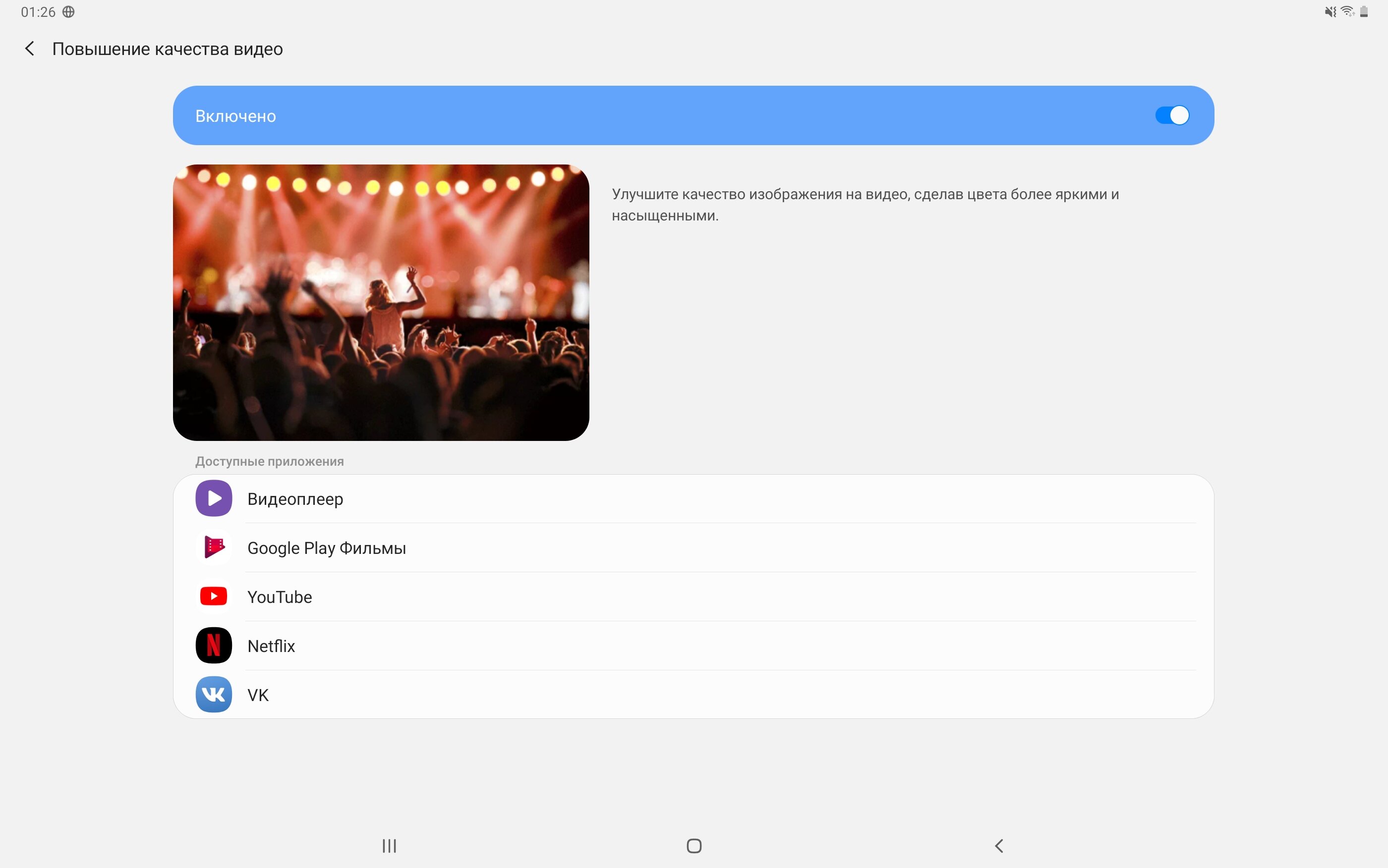Tap the Включено label text
Screen dimensions: 1388x868
[x=235, y=116]
